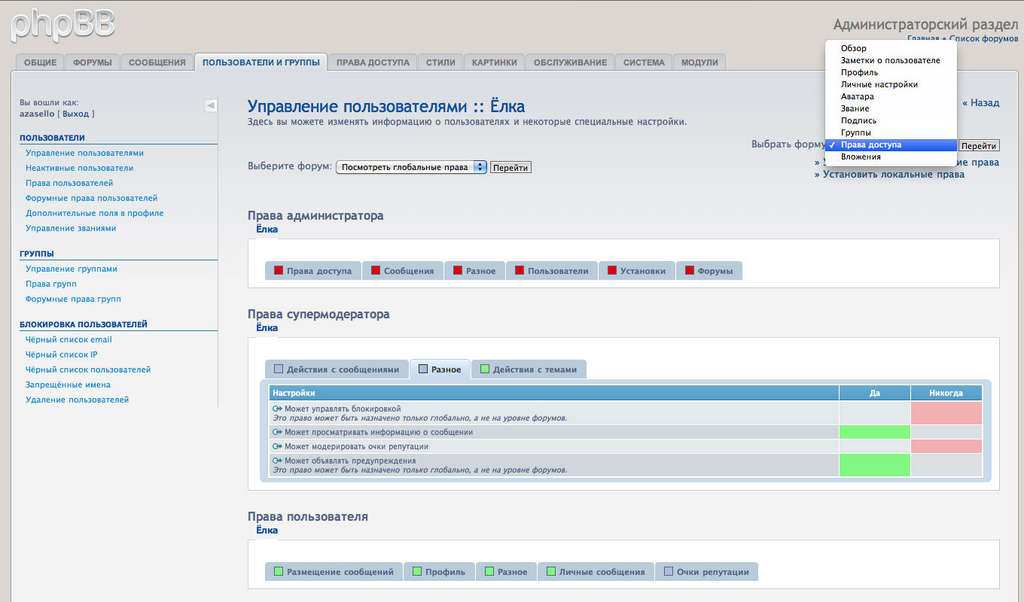The width and height of the screenshot is (1024, 602).
Task: Click the red square on «Права доступа» admin tab
Action: pos(278,271)
